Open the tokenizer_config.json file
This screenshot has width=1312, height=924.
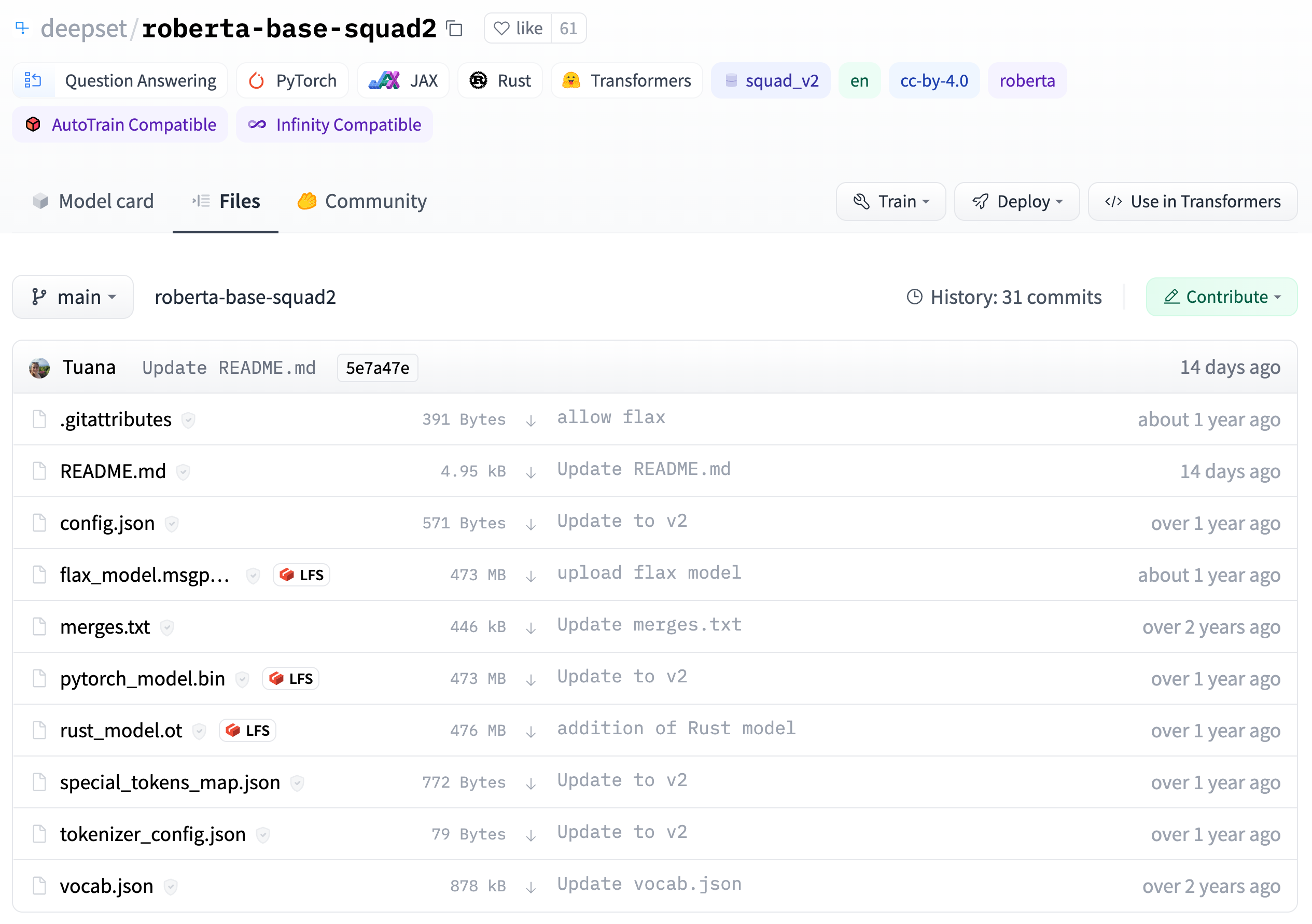153,834
